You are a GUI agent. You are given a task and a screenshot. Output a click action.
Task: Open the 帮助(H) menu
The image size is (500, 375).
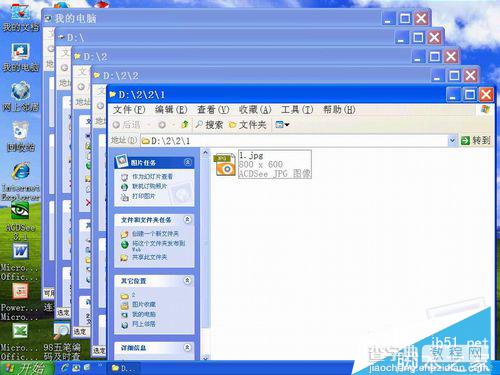click(x=339, y=109)
